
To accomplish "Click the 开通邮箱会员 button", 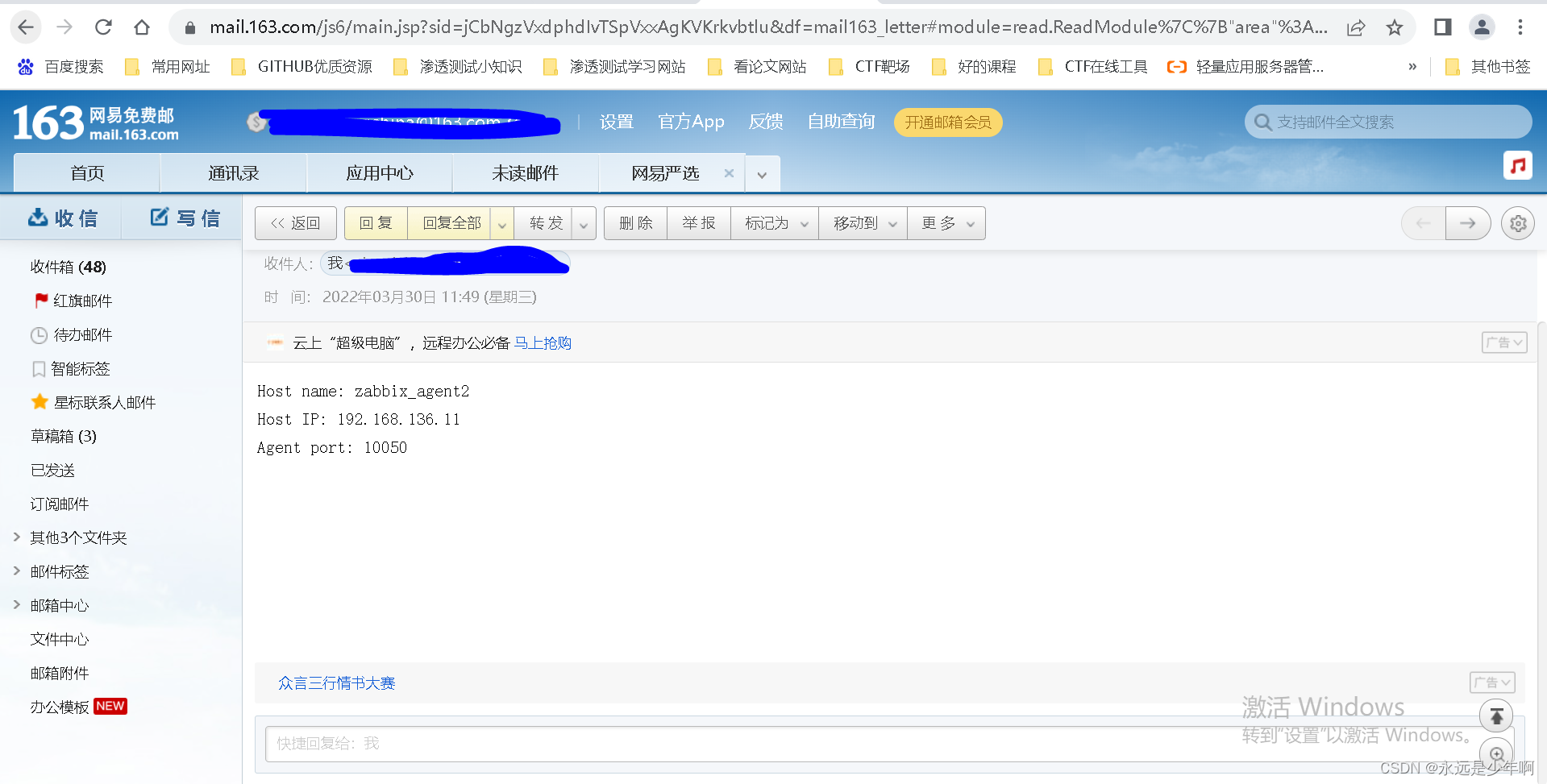I will click(x=948, y=122).
